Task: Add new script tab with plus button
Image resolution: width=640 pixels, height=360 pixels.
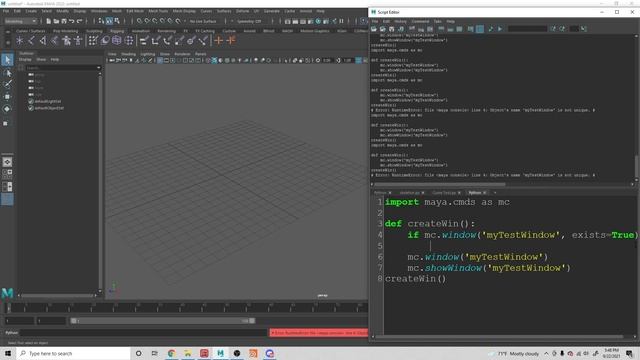Action: click(495, 193)
